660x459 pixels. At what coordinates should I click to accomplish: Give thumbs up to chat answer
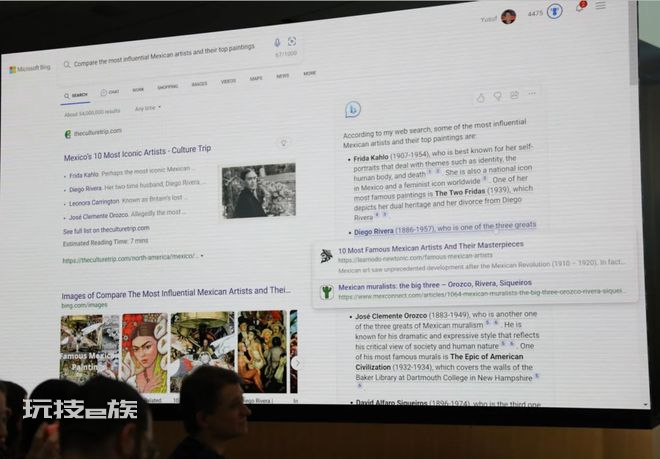[x=480, y=98]
